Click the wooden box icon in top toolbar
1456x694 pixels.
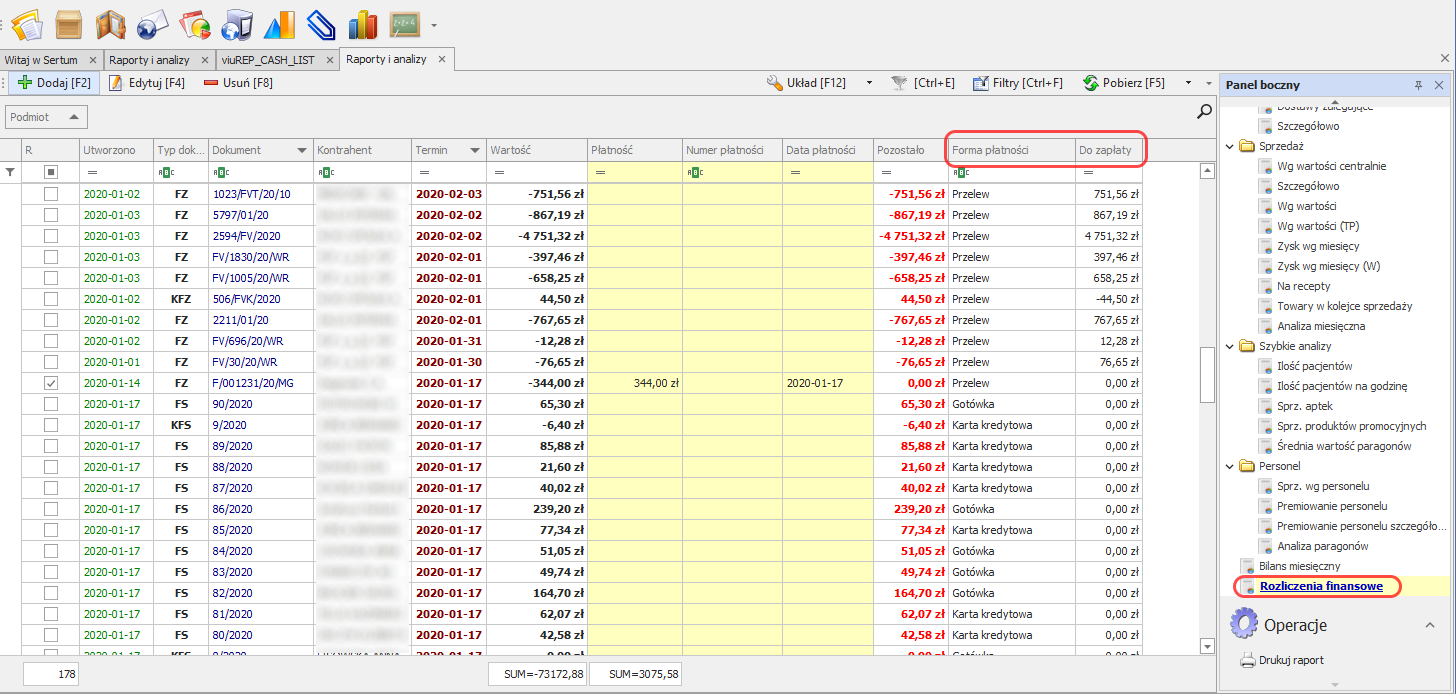[x=69, y=23]
